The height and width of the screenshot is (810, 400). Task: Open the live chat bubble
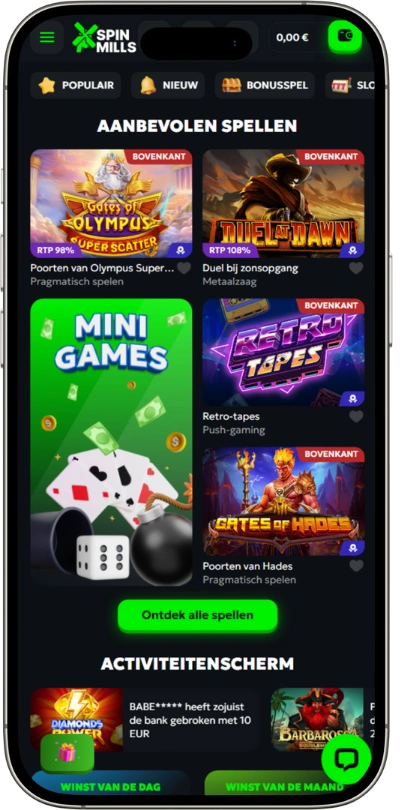[x=346, y=758]
